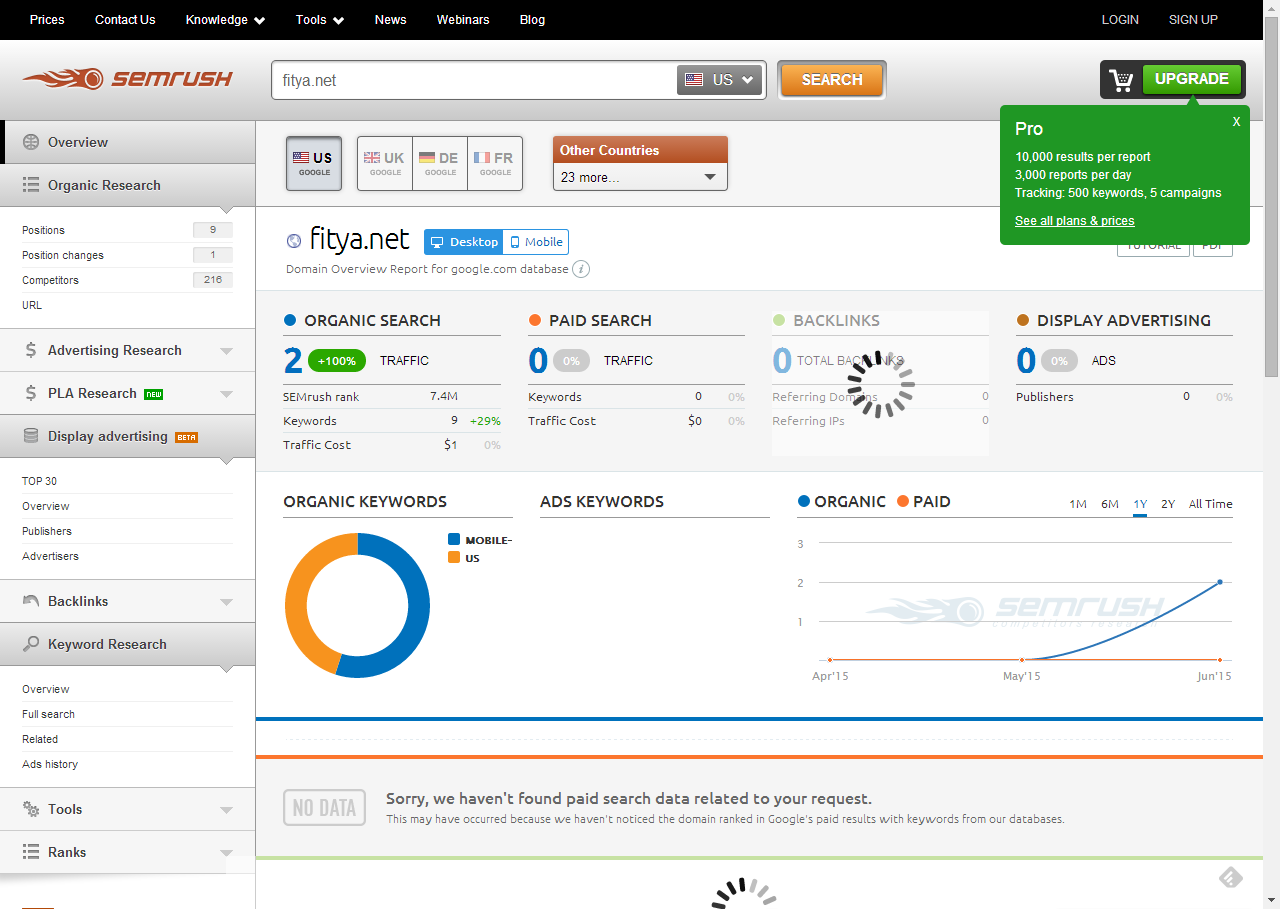Switch to Mobile view toggle
Screen dimensions: 1280x909
click(x=536, y=242)
